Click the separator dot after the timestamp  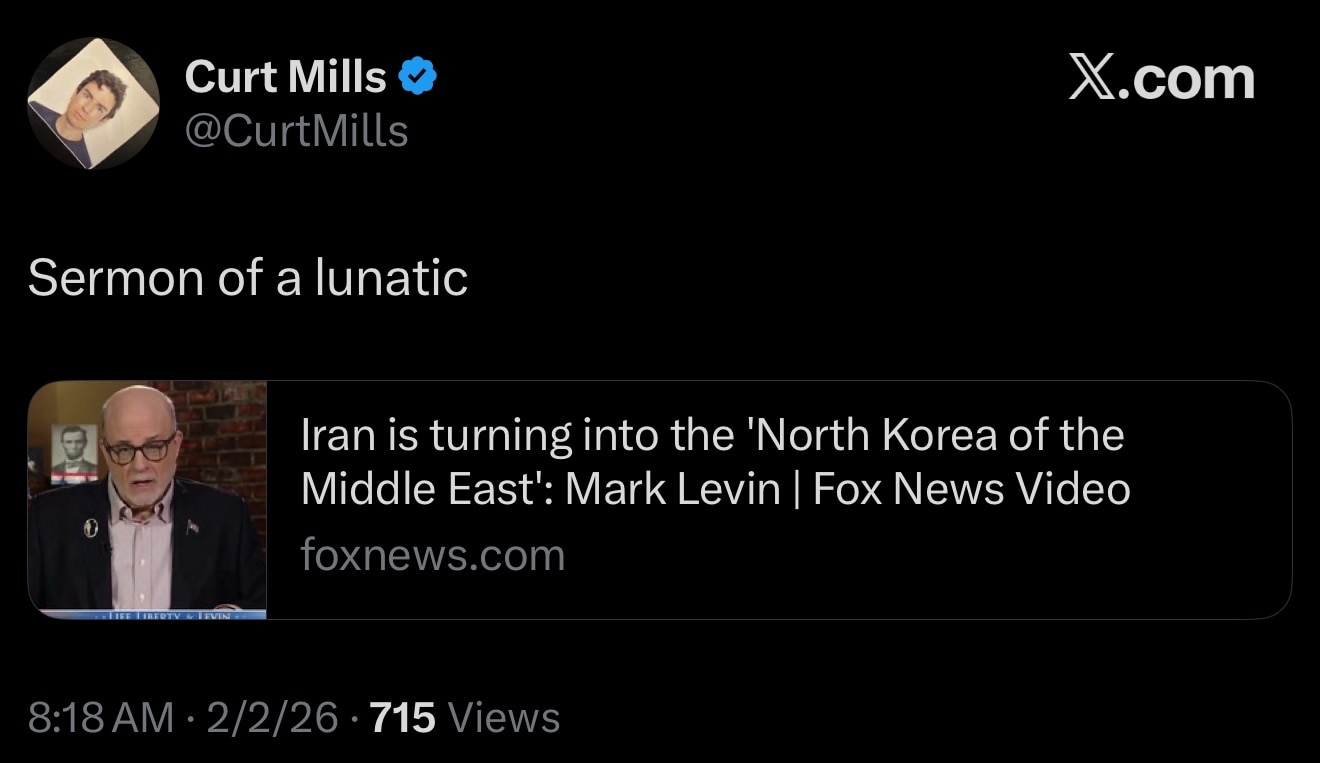pyautogui.click(x=189, y=716)
